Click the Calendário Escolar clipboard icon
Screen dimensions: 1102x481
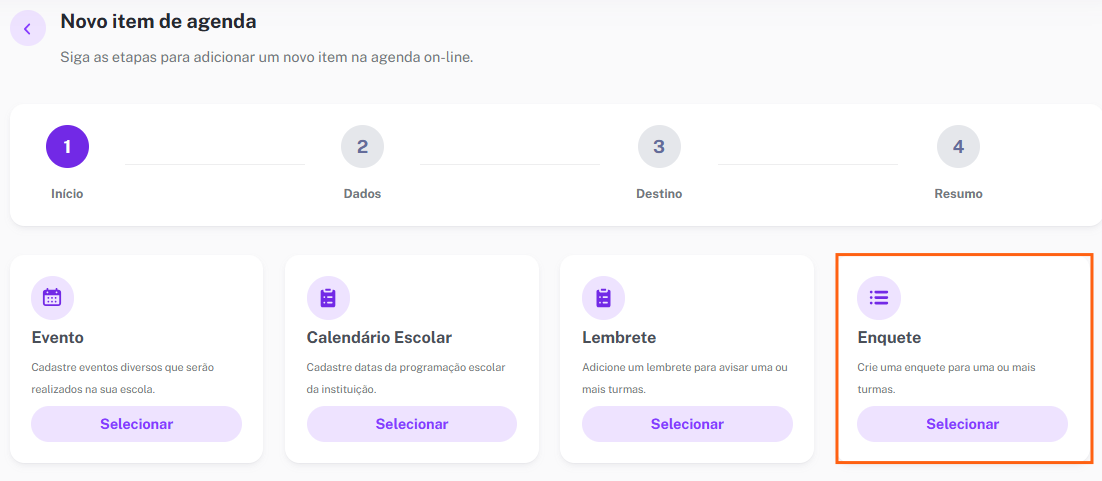[x=328, y=297]
